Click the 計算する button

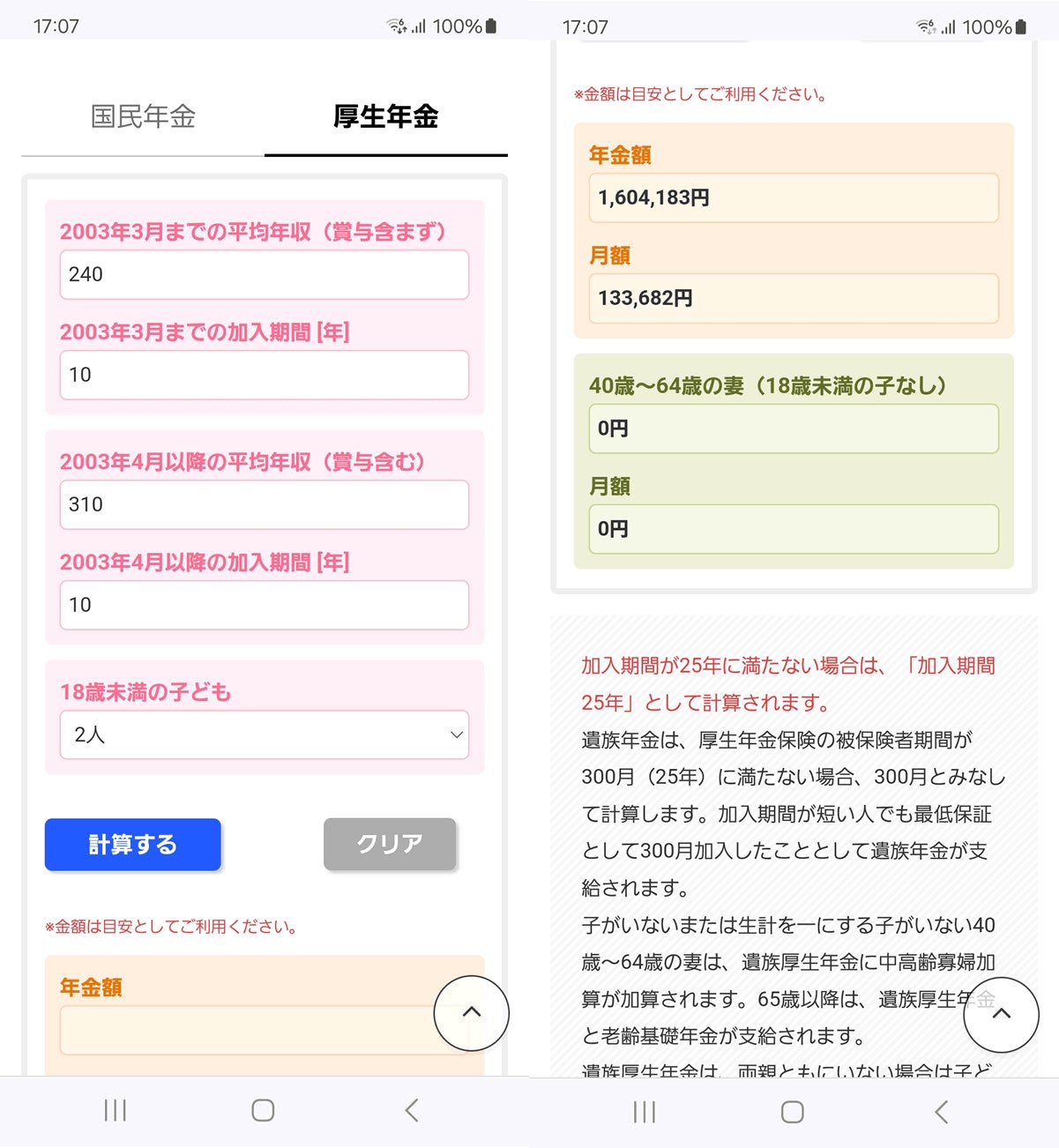tap(133, 845)
